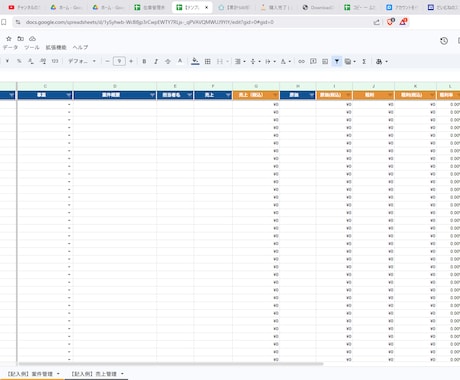Open version history clock icon
Viewport: 460px width, 380px height.
444,41
